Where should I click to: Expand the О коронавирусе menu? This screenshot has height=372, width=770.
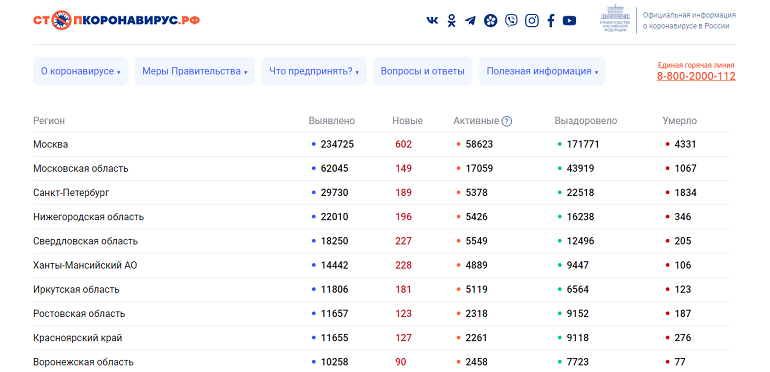click(x=81, y=71)
